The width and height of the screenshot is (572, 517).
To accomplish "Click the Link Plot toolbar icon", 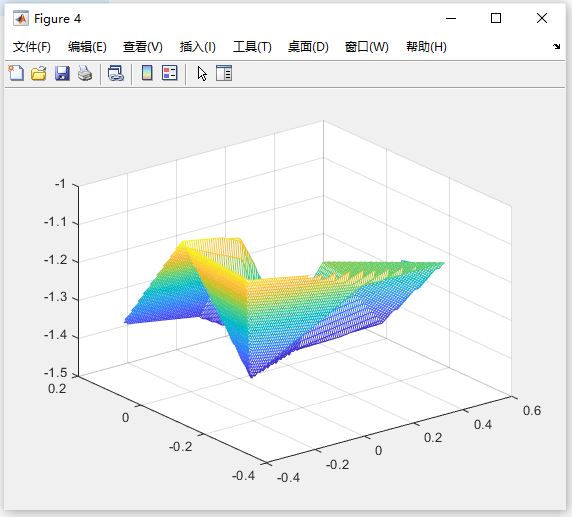I will pos(116,73).
